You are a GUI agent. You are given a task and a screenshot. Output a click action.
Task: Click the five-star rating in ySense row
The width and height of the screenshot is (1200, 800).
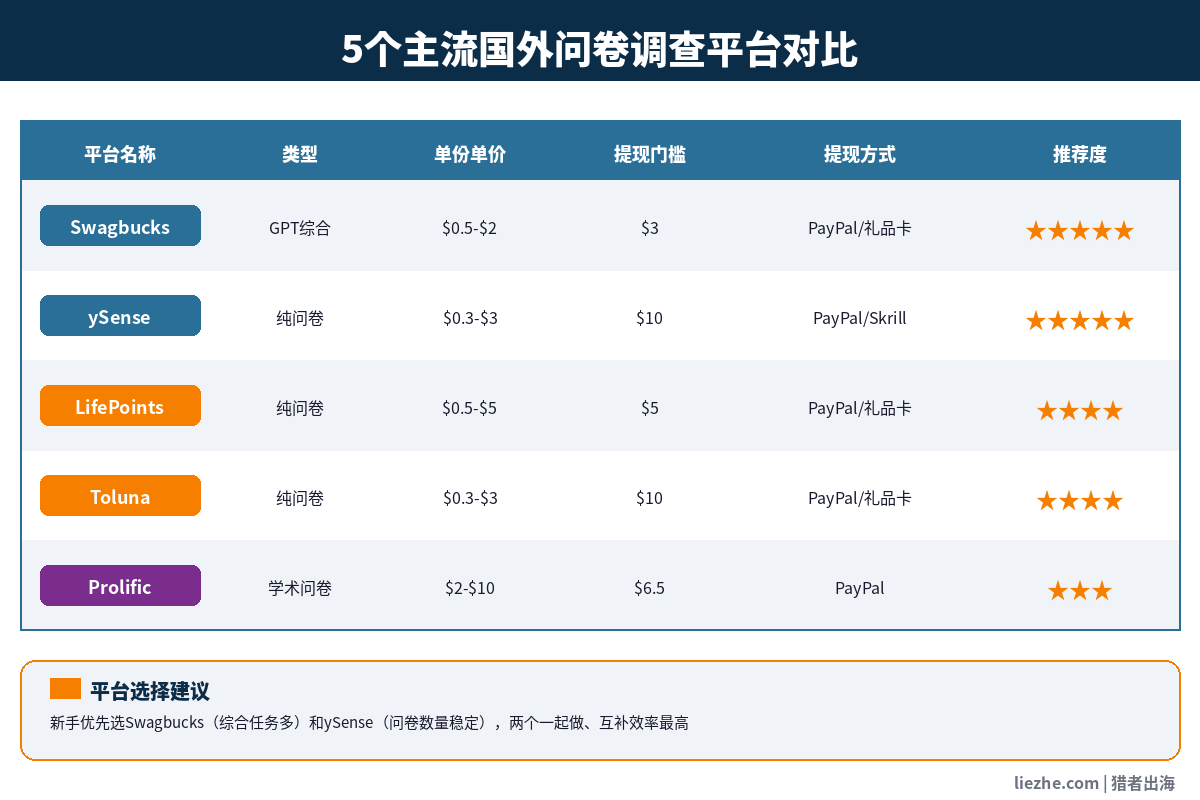(x=1080, y=321)
